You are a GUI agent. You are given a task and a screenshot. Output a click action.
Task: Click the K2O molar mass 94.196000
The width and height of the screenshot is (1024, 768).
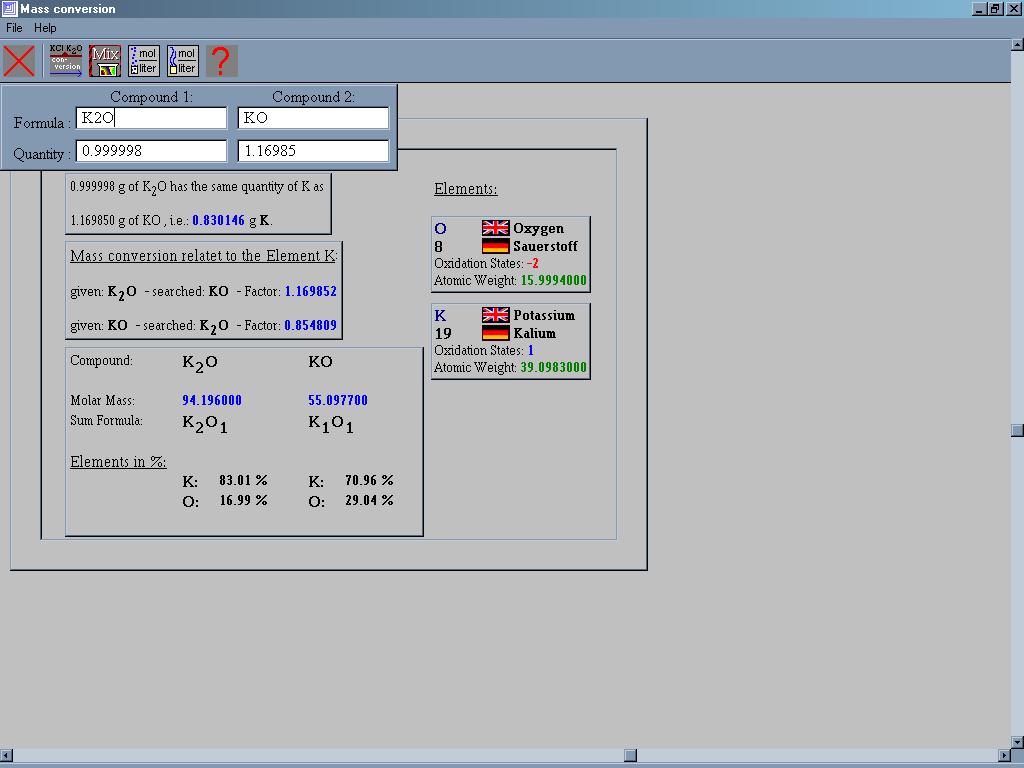[x=212, y=400]
